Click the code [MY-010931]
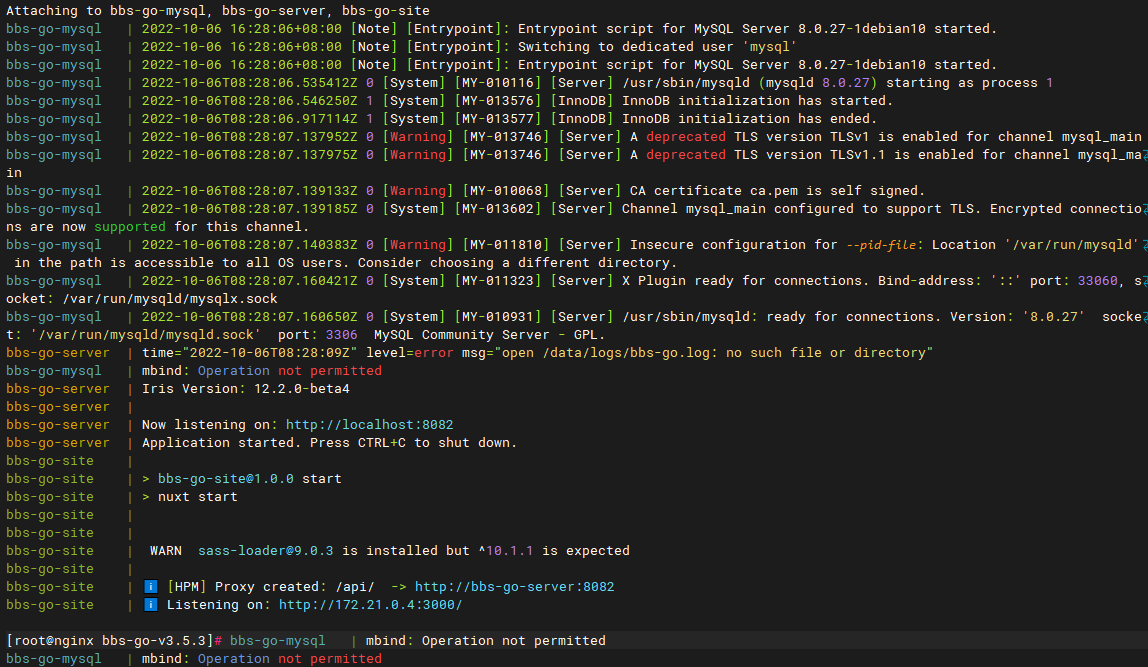Screen dimensions: 1148x667 498,316
